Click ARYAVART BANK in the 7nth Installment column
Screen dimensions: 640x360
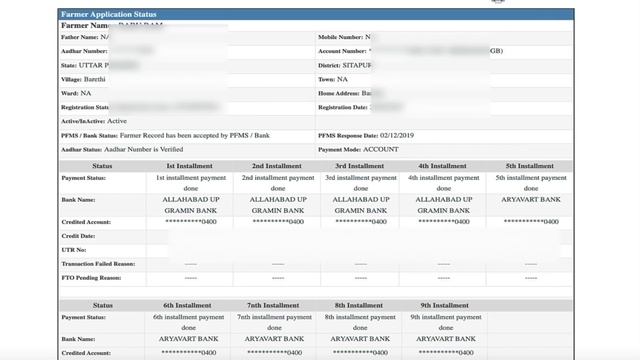tap(274, 339)
